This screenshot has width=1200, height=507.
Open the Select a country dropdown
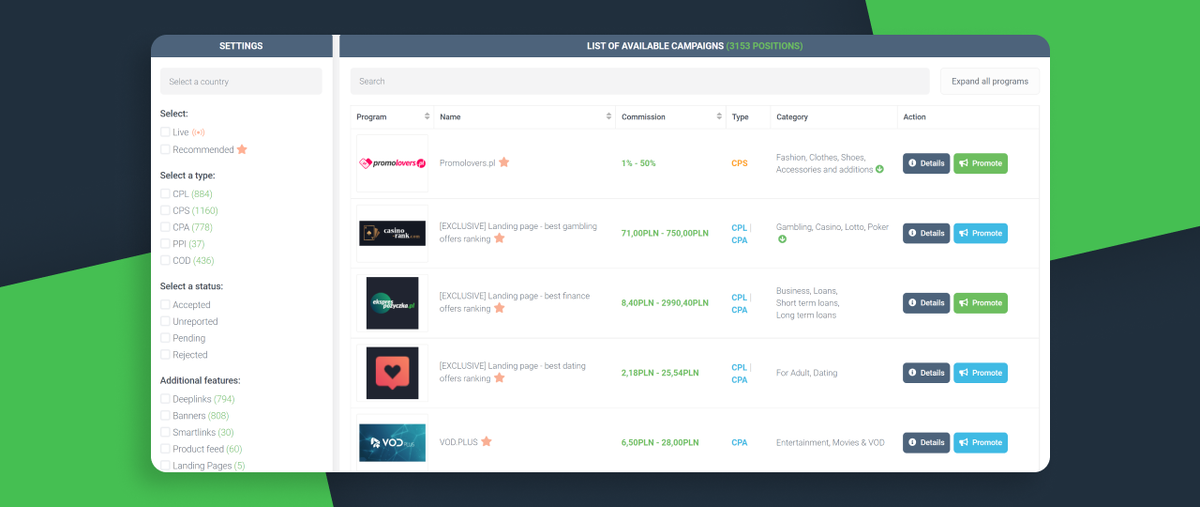click(x=241, y=82)
